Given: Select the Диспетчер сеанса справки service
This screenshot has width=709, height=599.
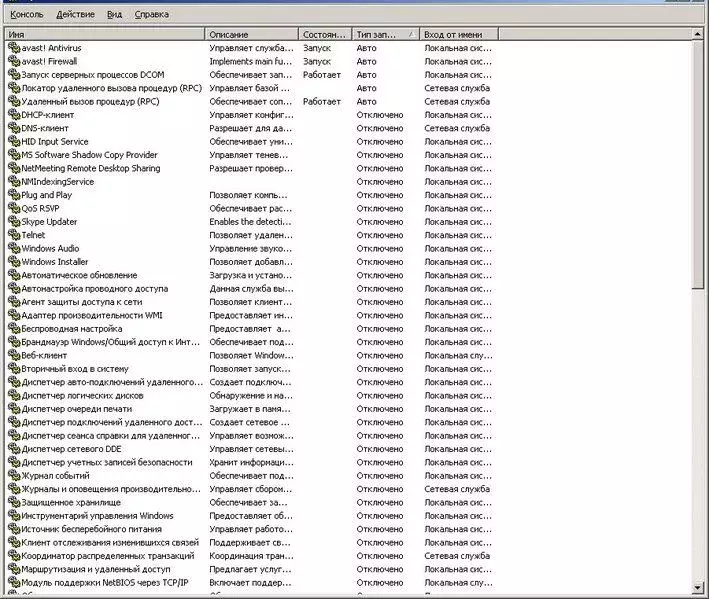Looking at the screenshot, I should coord(111,436).
